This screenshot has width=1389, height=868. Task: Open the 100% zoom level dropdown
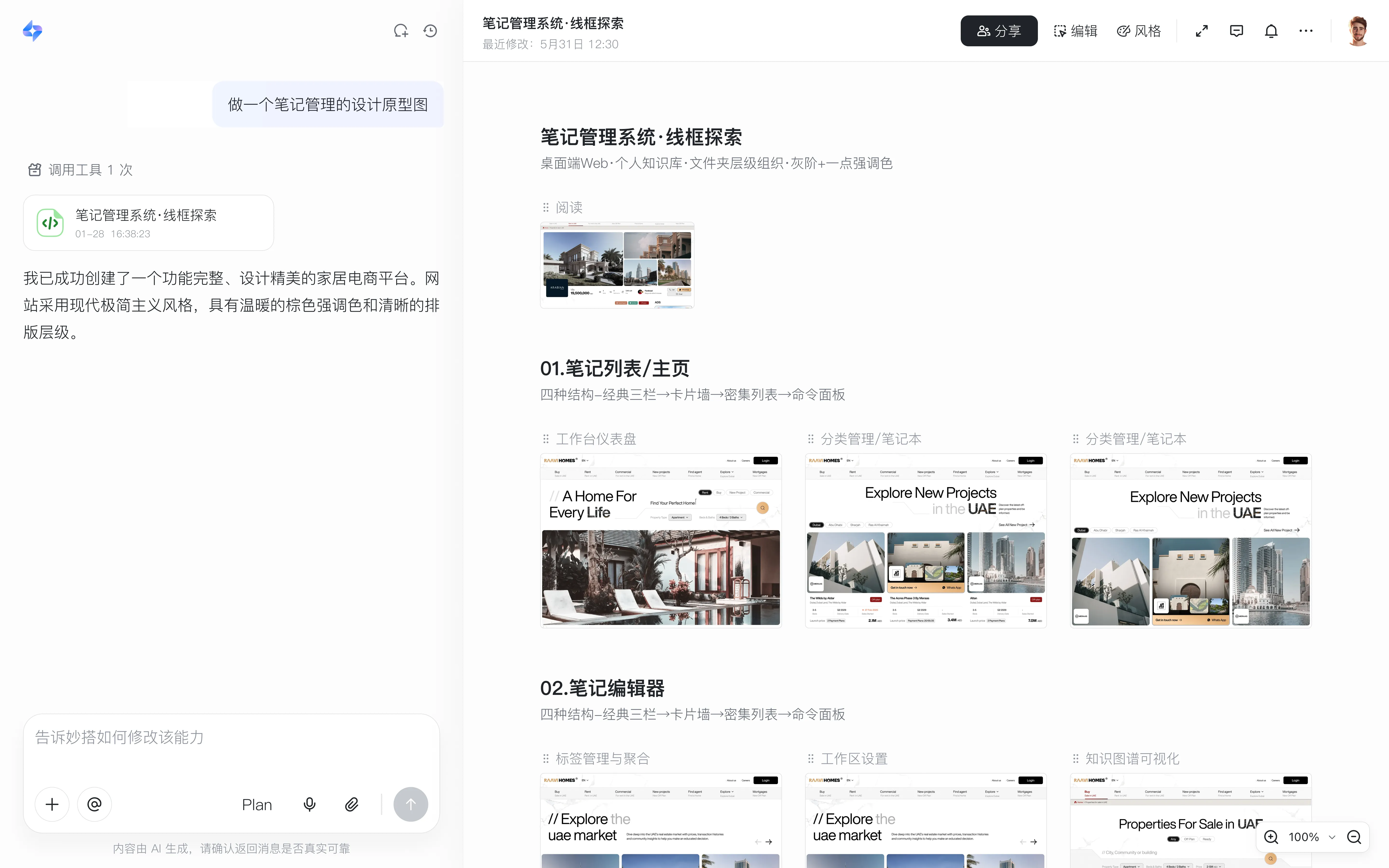[1312, 837]
